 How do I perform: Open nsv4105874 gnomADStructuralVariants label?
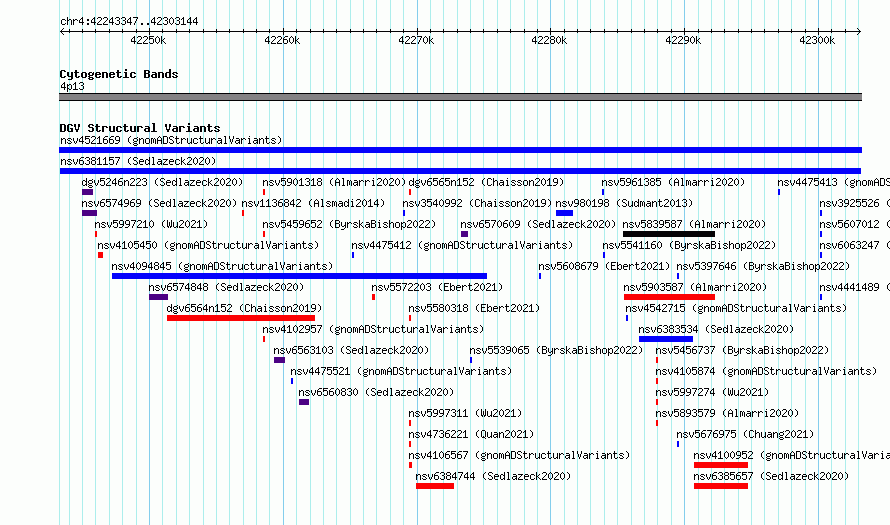point(766,371)
